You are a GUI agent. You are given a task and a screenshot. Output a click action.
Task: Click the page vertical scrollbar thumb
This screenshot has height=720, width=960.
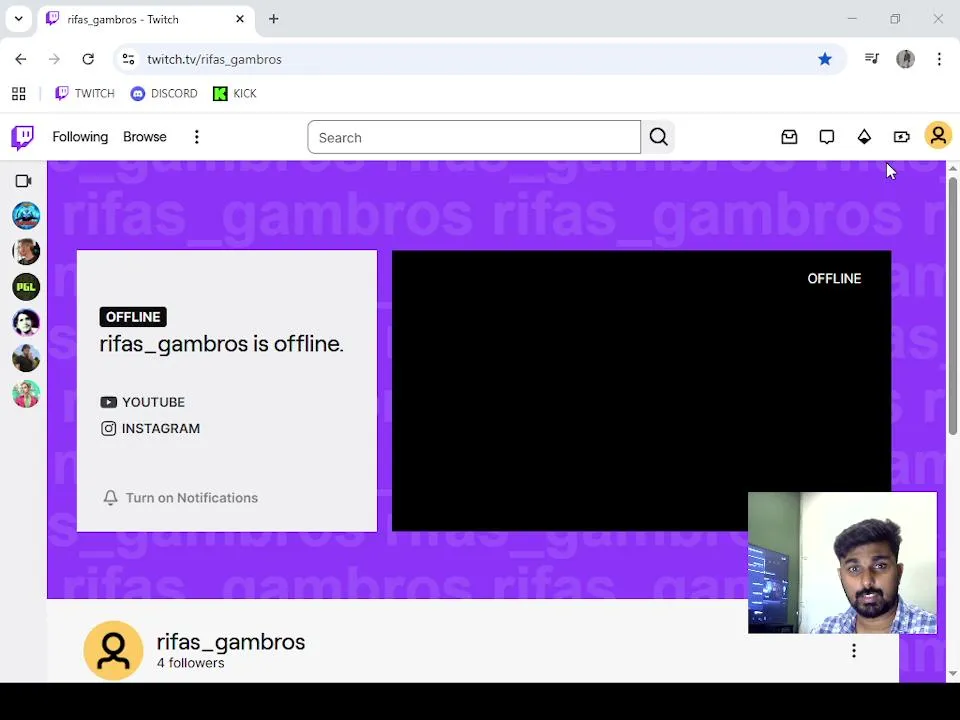(953, 306)
